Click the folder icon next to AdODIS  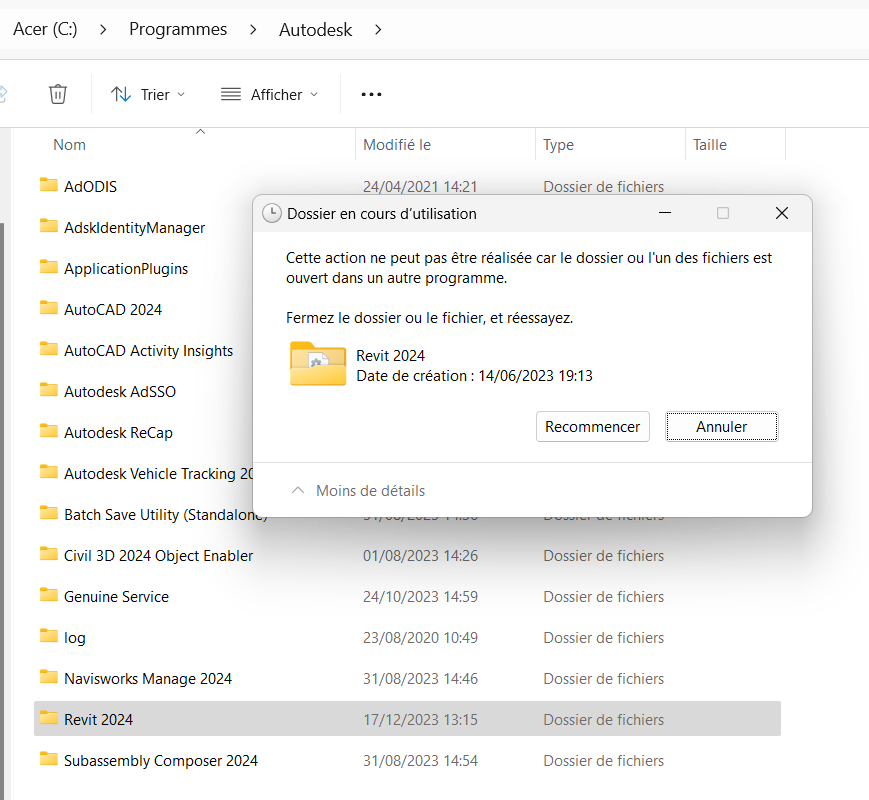point(49,185)
